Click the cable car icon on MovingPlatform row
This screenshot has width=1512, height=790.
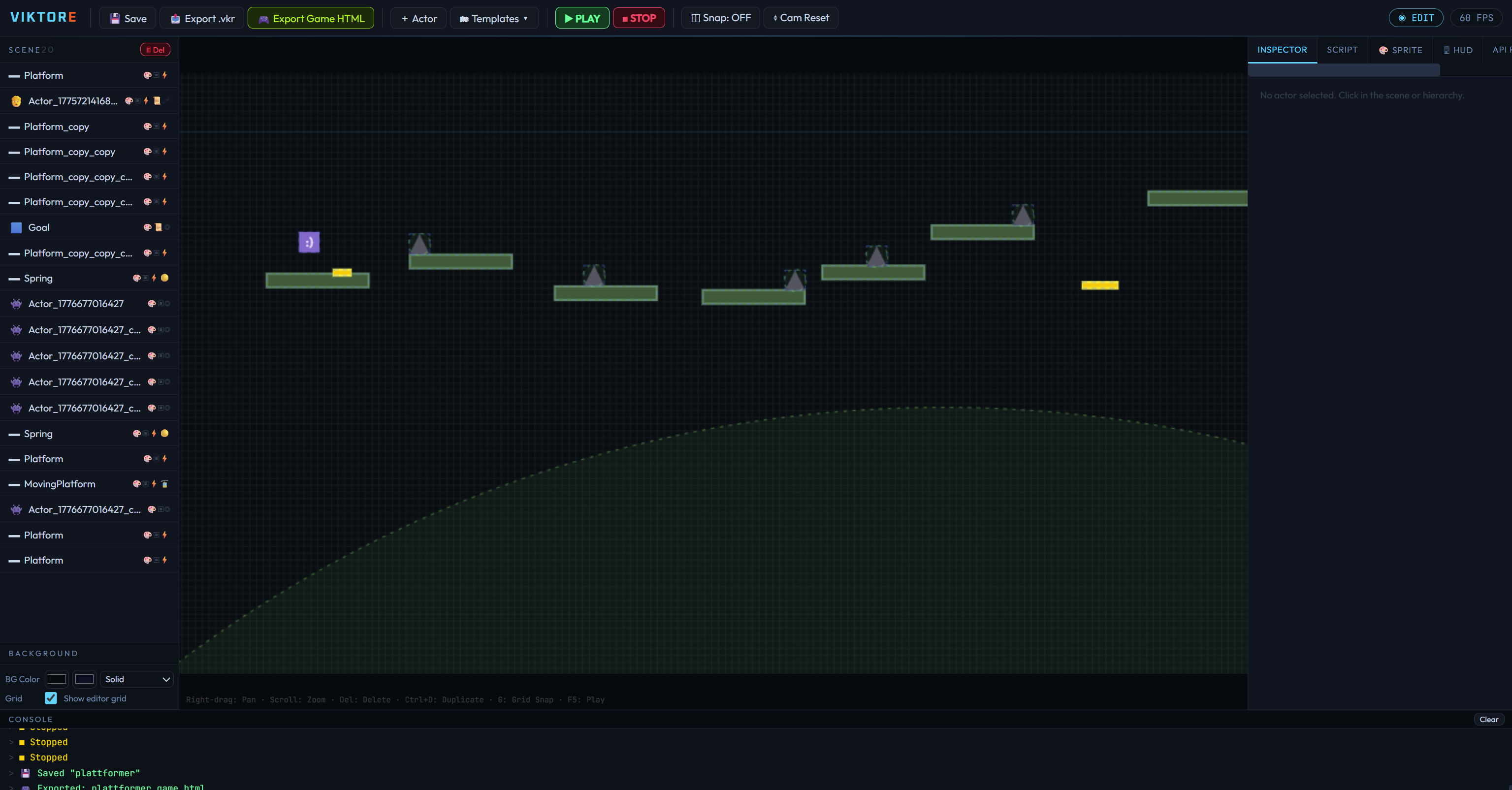(165, 484)
